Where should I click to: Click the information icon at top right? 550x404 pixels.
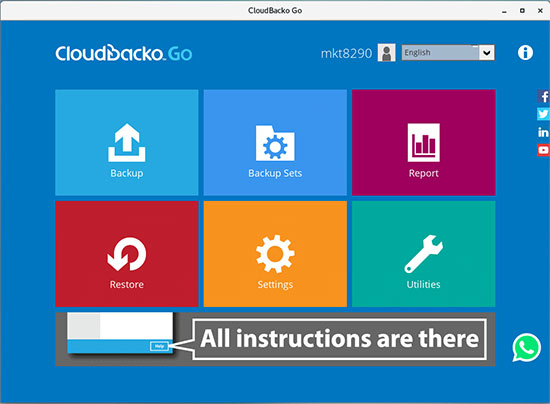525,53
